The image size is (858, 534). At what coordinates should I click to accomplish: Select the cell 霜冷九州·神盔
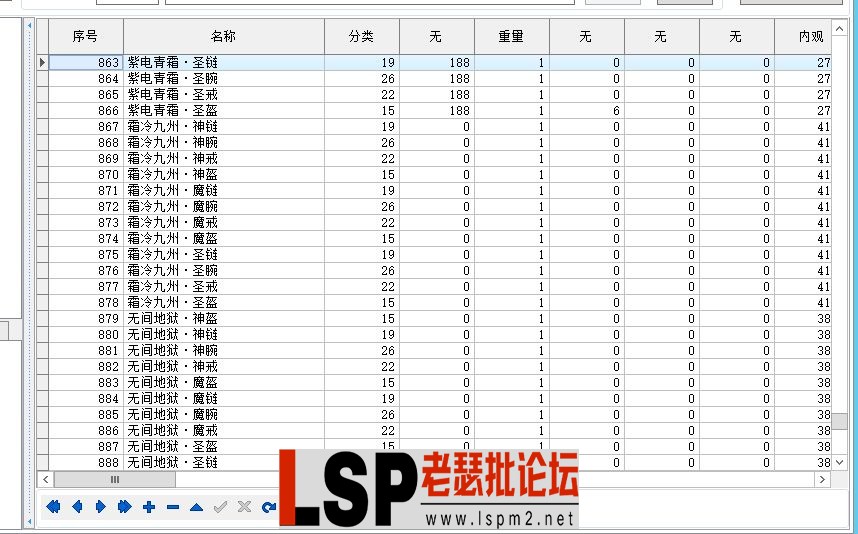click(224, 175)
